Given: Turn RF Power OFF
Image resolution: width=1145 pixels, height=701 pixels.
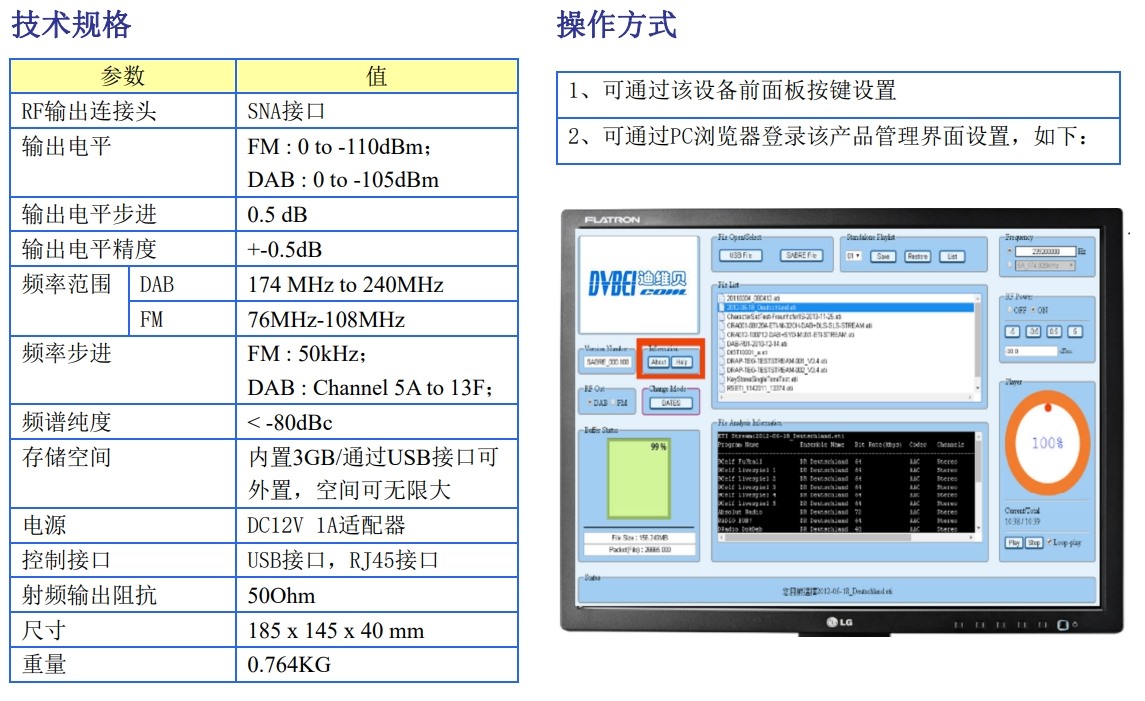Looking at the screenshot, I should (x=1010, y=310).
